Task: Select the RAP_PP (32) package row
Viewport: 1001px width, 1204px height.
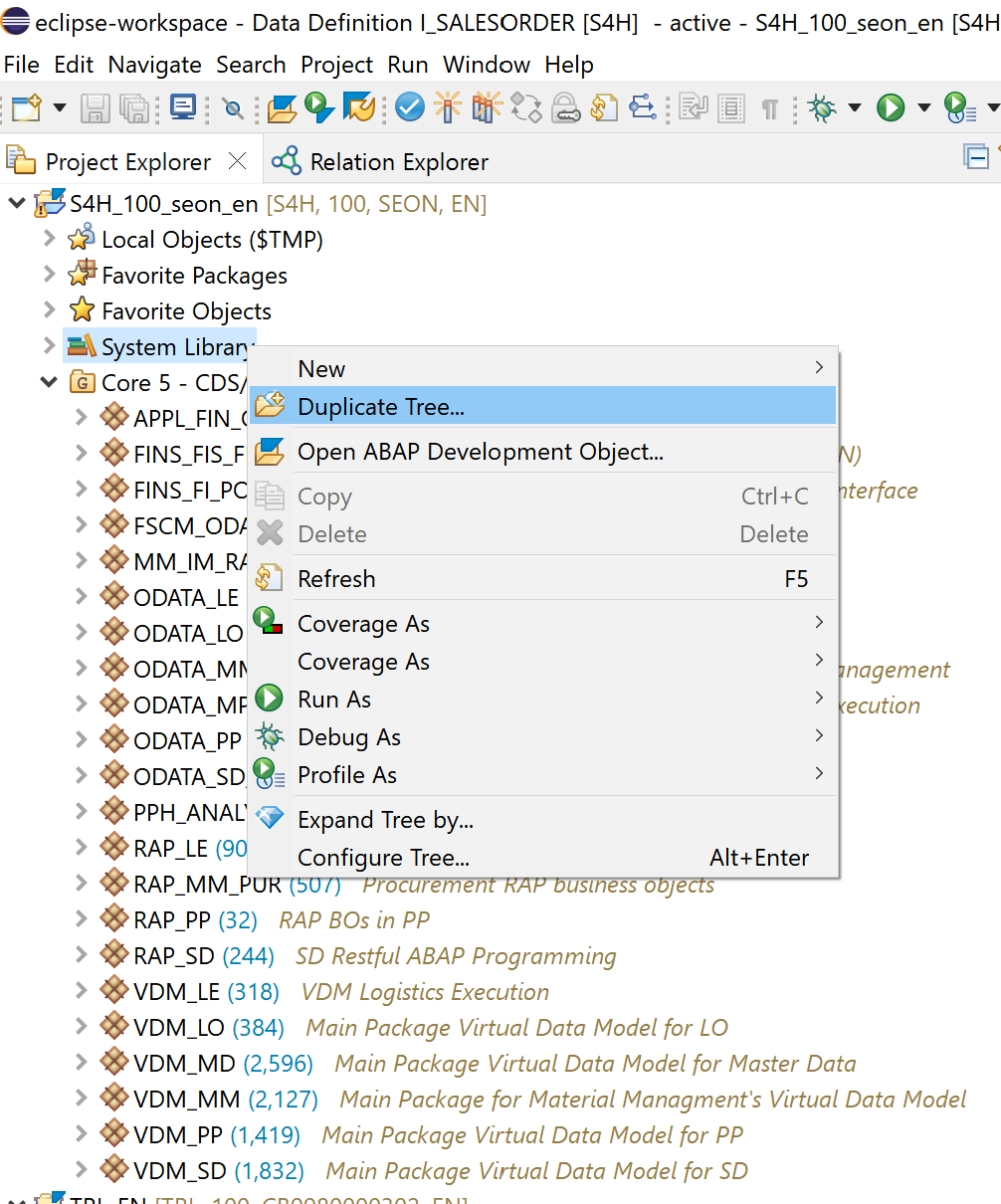Action: coord(265,920)
